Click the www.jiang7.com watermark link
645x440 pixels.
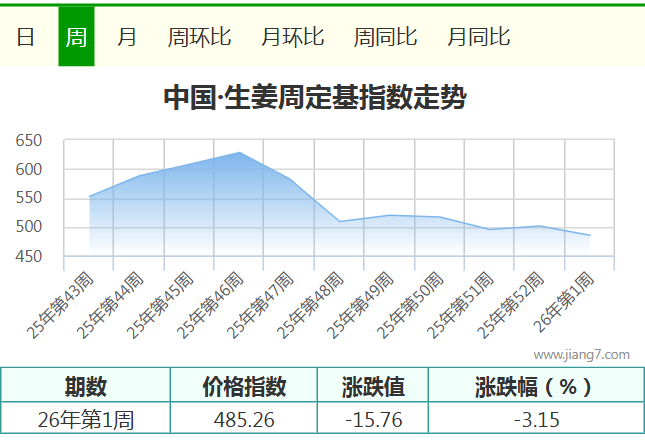pos(581,354)
